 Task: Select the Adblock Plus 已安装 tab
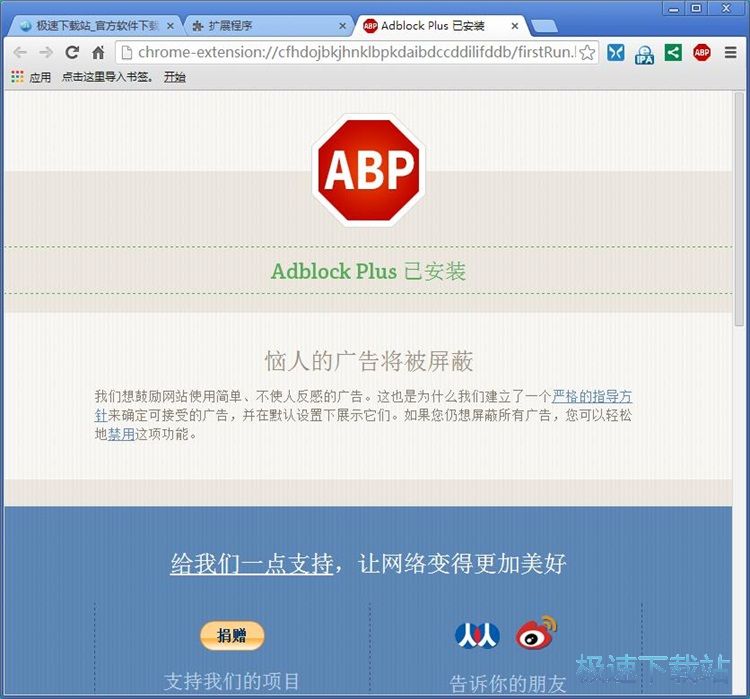[433, 26]
